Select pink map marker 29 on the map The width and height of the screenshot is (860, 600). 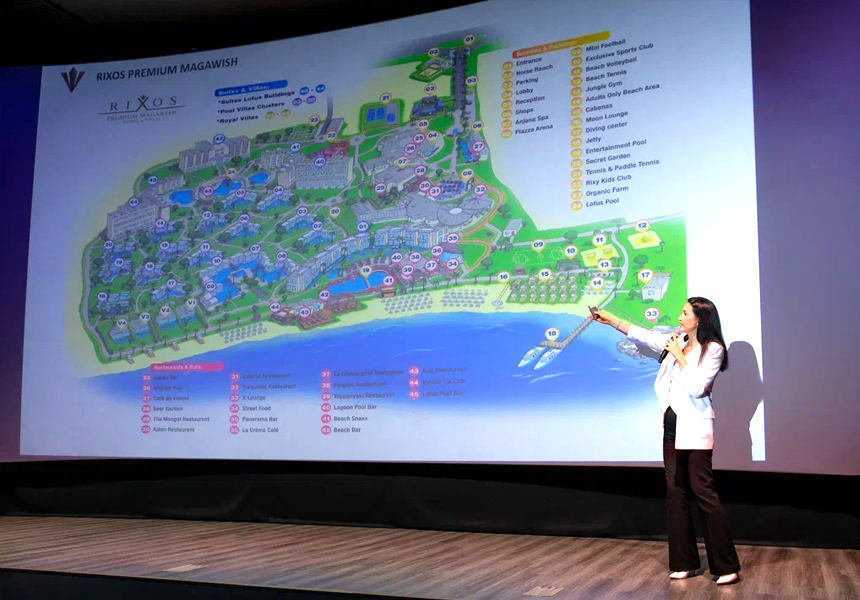(x=381, y=189)
